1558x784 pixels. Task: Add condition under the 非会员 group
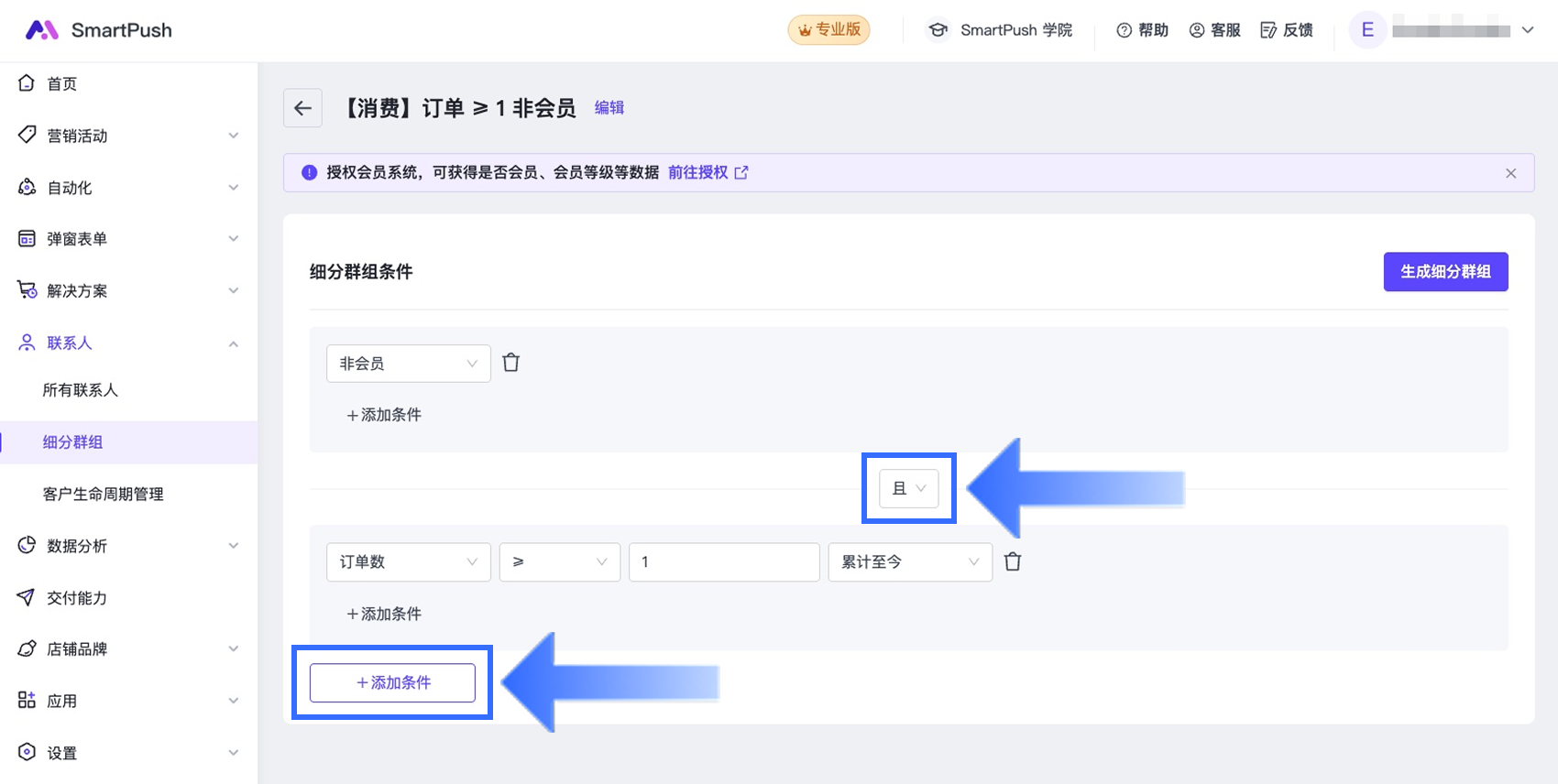[384, 415]
